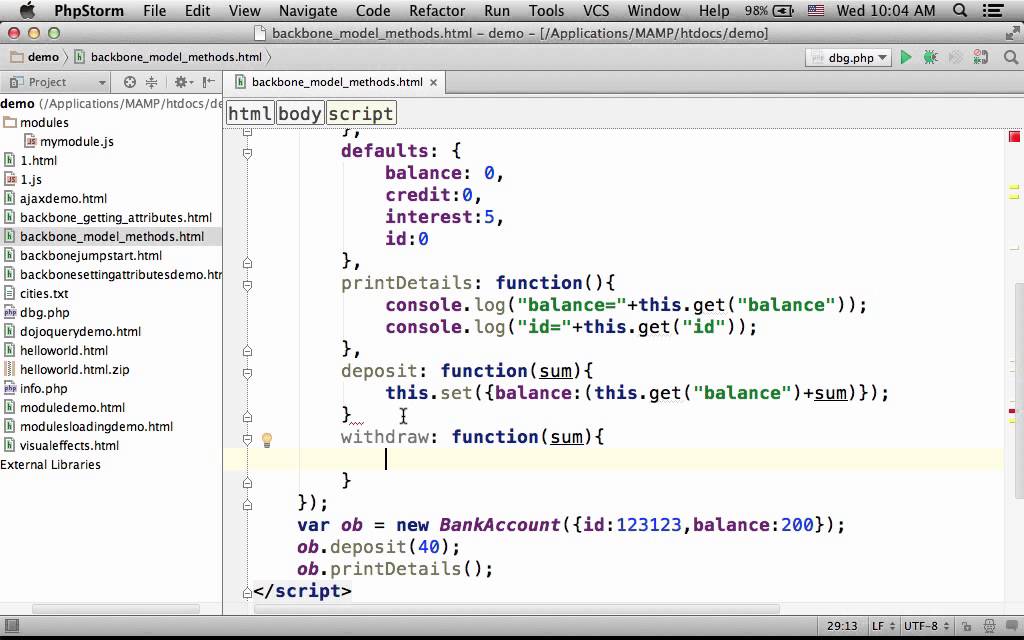Start debugging with the green bug icon
Screen dimensions: 1024x640
point(931,57)
